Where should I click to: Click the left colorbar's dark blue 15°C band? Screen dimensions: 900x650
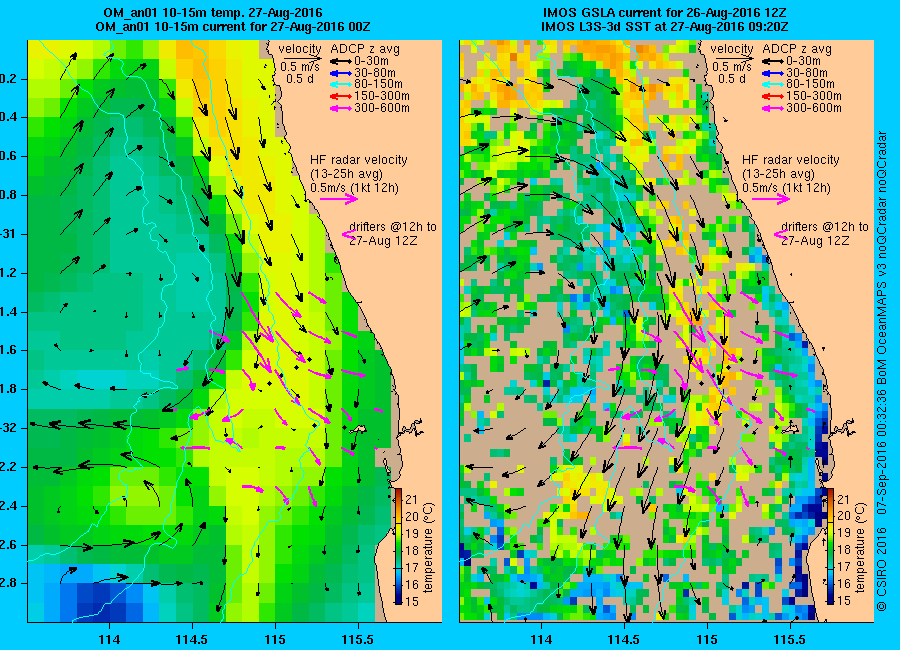click(x=398, y=598)
